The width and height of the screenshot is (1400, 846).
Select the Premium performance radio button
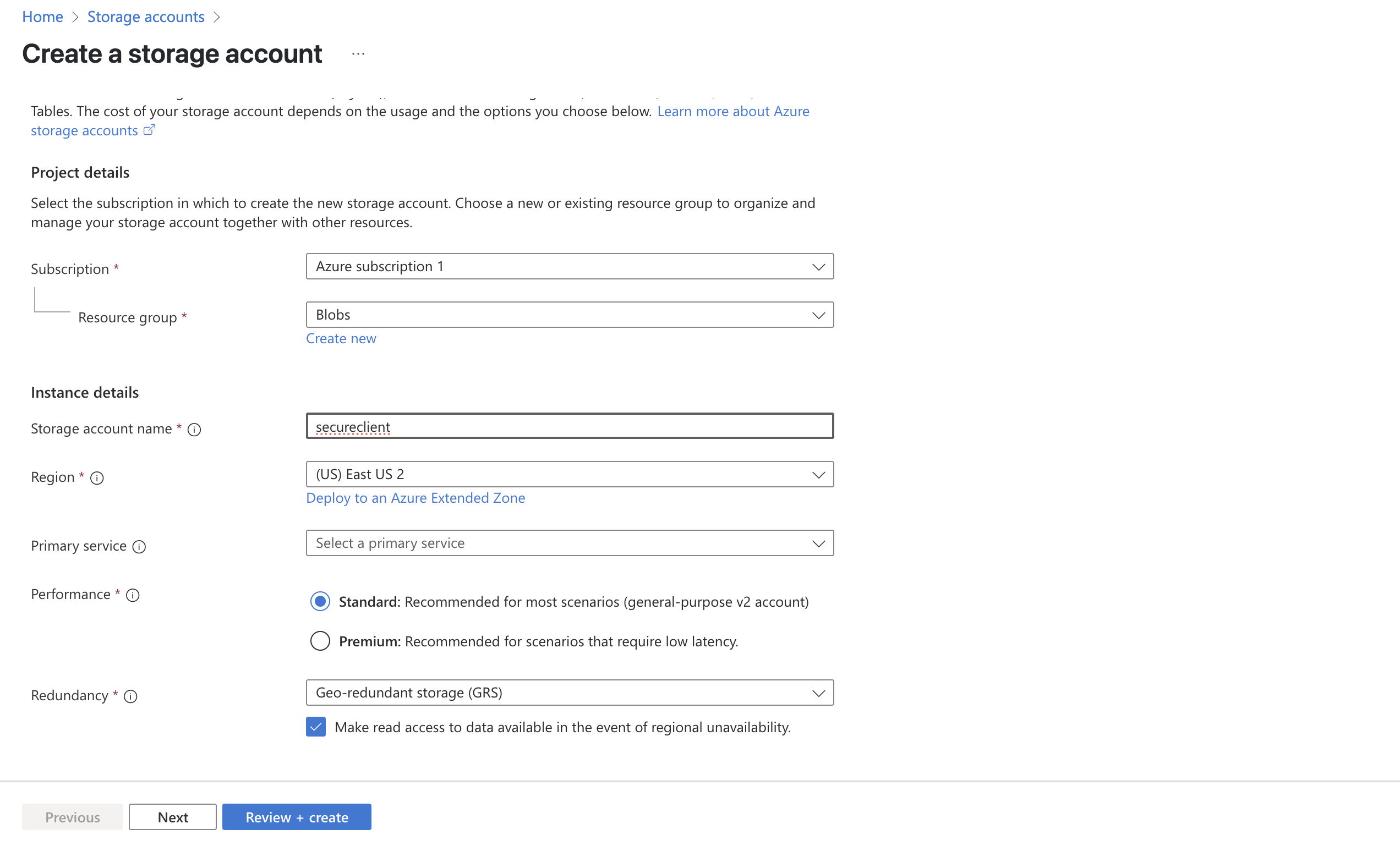(x=320, y=641)
